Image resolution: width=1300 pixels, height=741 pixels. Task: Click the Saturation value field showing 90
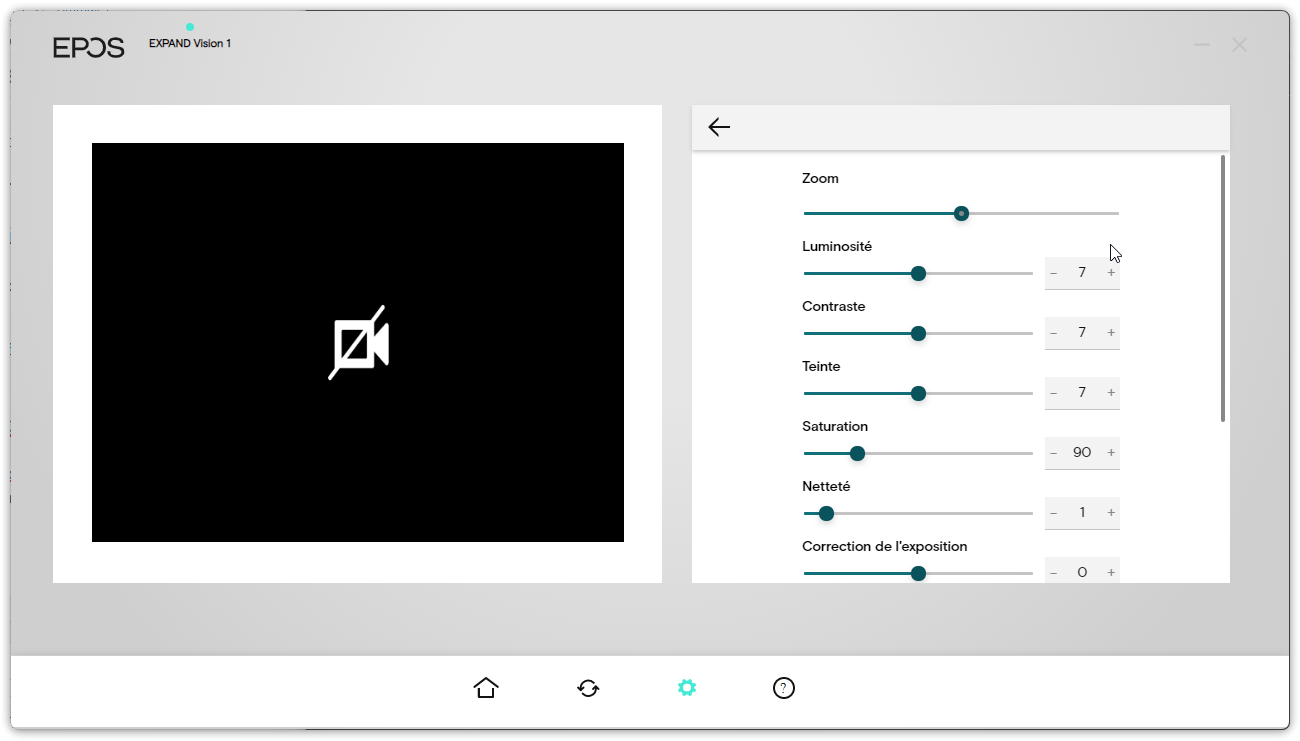[1082, 453]
